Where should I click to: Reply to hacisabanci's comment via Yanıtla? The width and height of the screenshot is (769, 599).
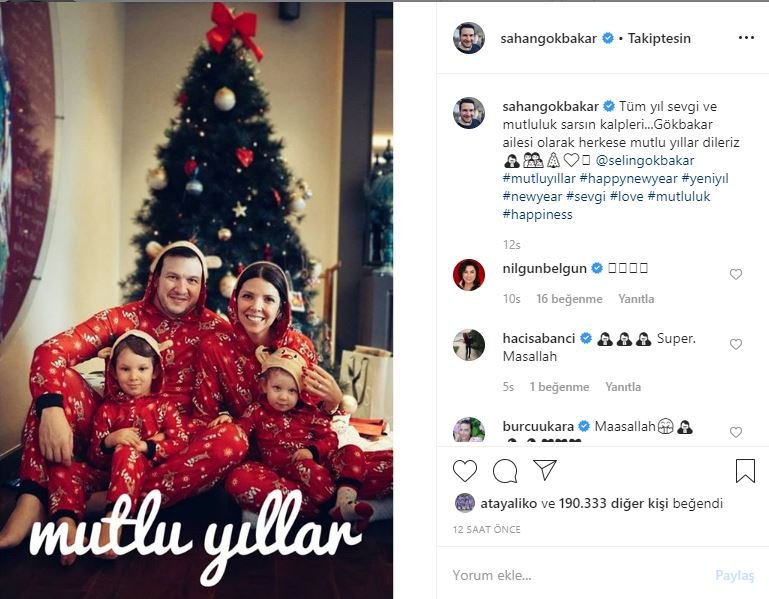(x=623, y=387)
